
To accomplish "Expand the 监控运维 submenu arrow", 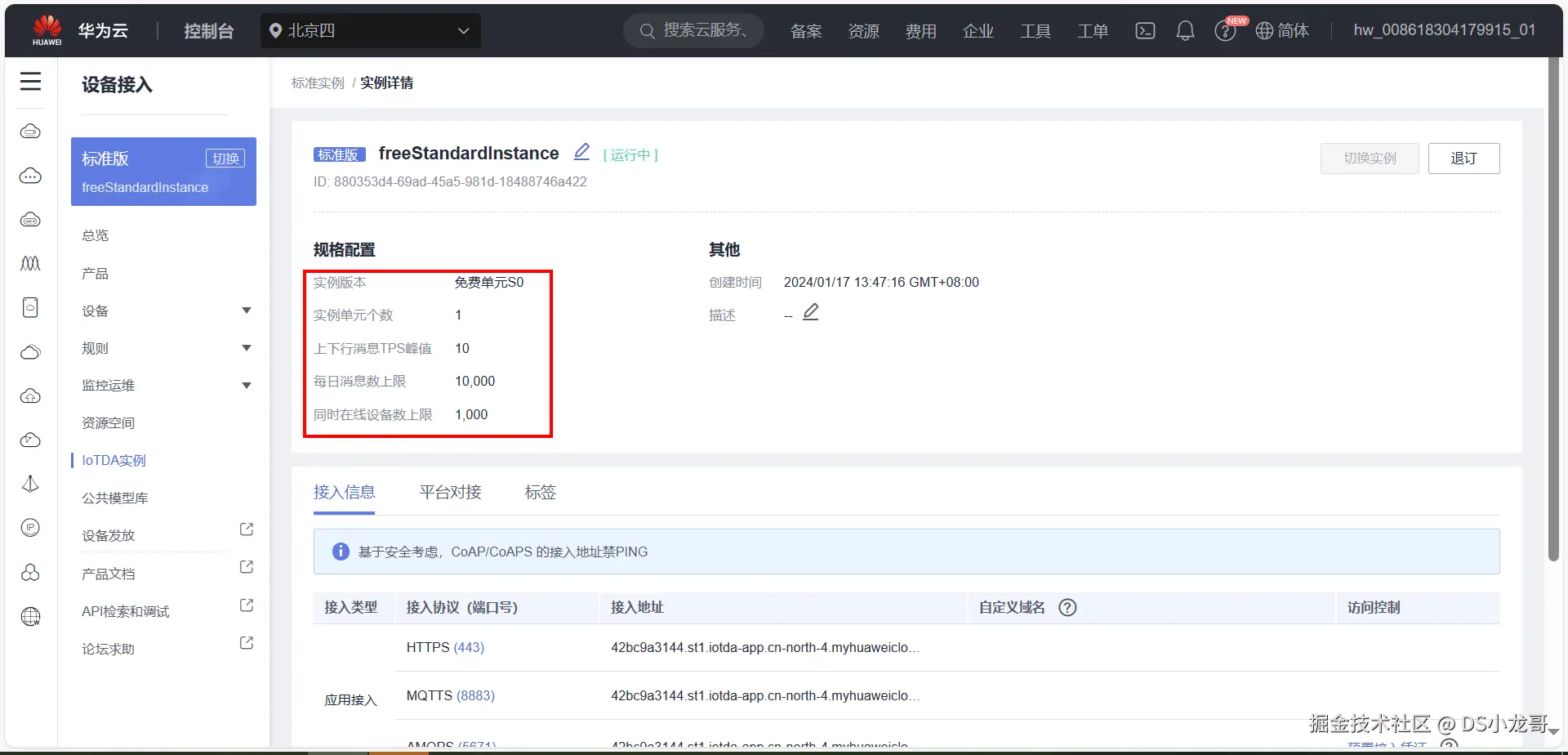I will tap(247, 386).
